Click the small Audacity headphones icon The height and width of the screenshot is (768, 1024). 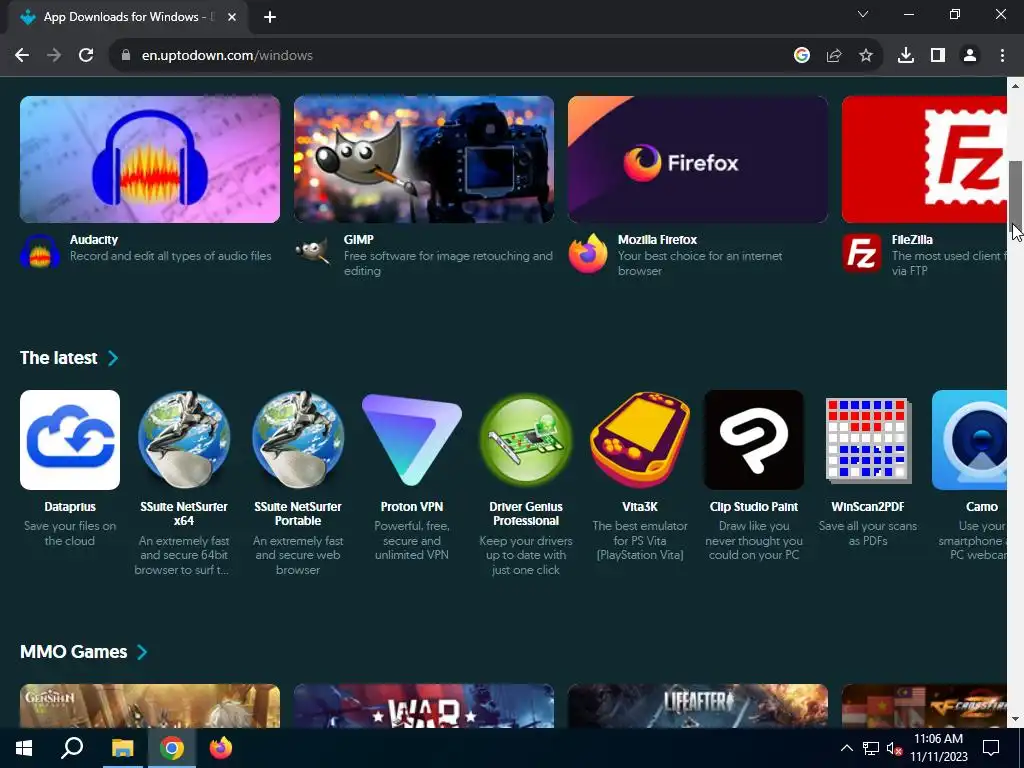[x=40, y=253]
